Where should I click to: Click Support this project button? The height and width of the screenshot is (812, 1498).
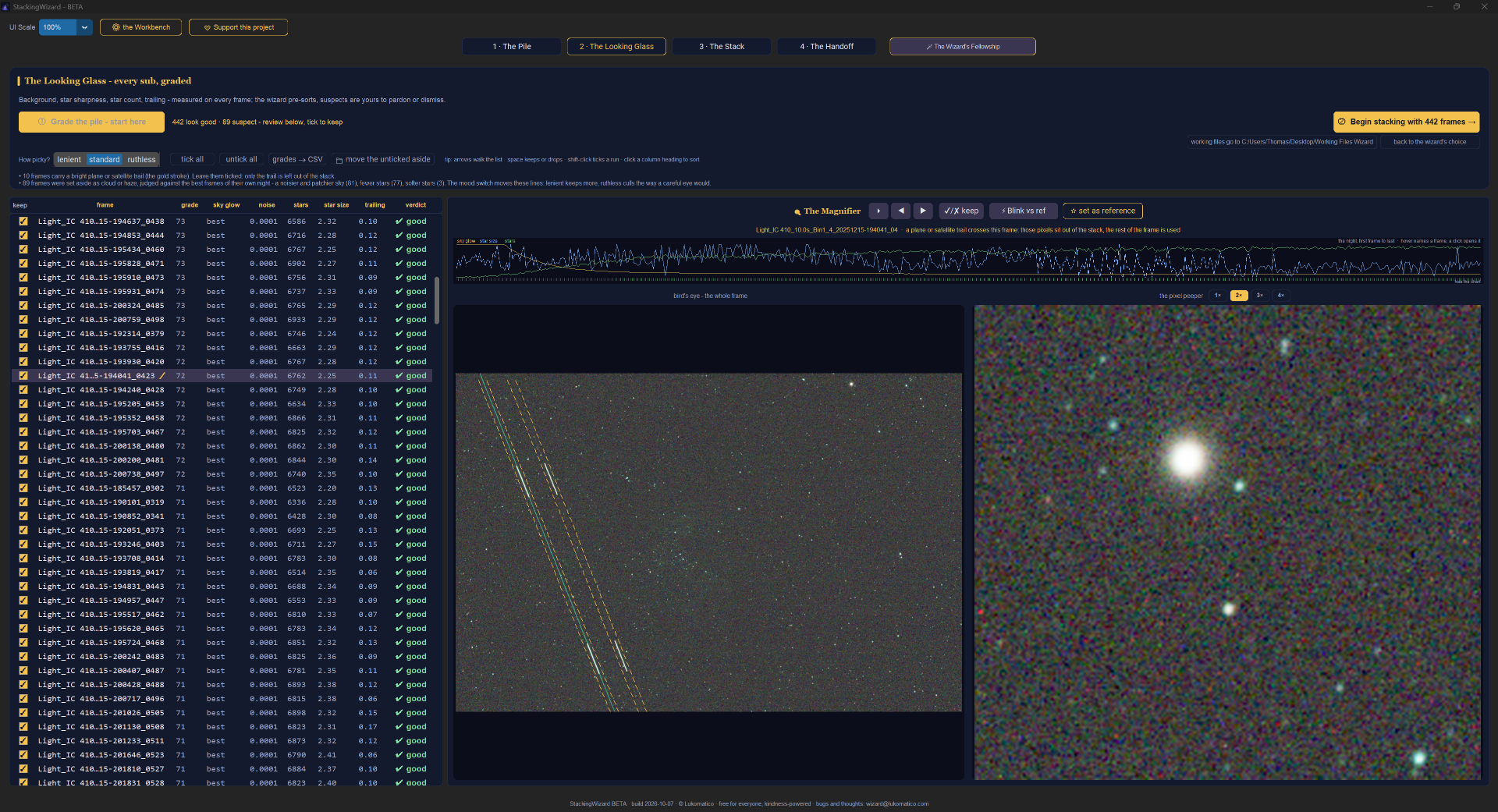click(x=239, y=27)
